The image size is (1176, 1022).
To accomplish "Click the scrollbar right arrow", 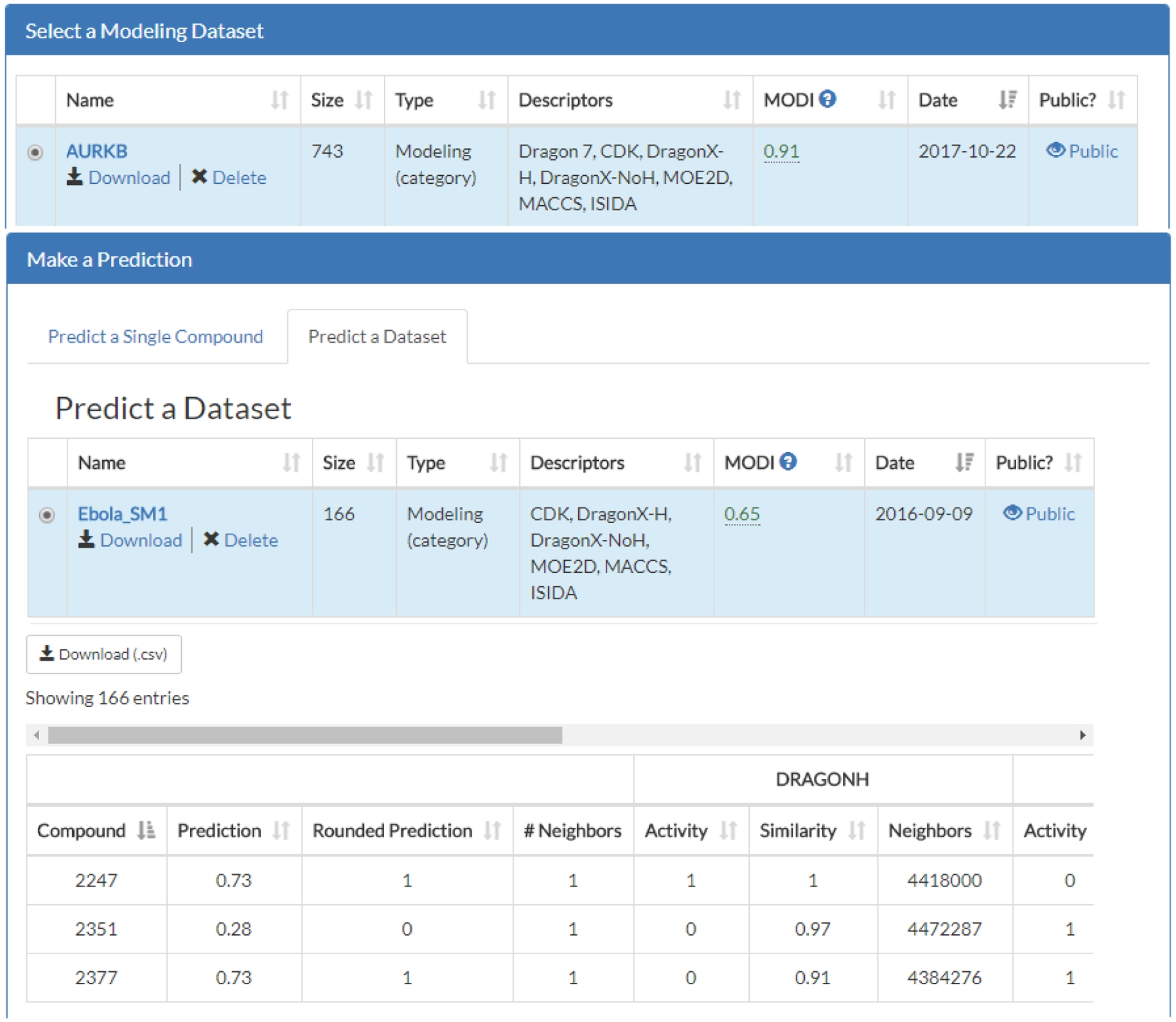I will pyautogui.click(x=1082, y=735).
